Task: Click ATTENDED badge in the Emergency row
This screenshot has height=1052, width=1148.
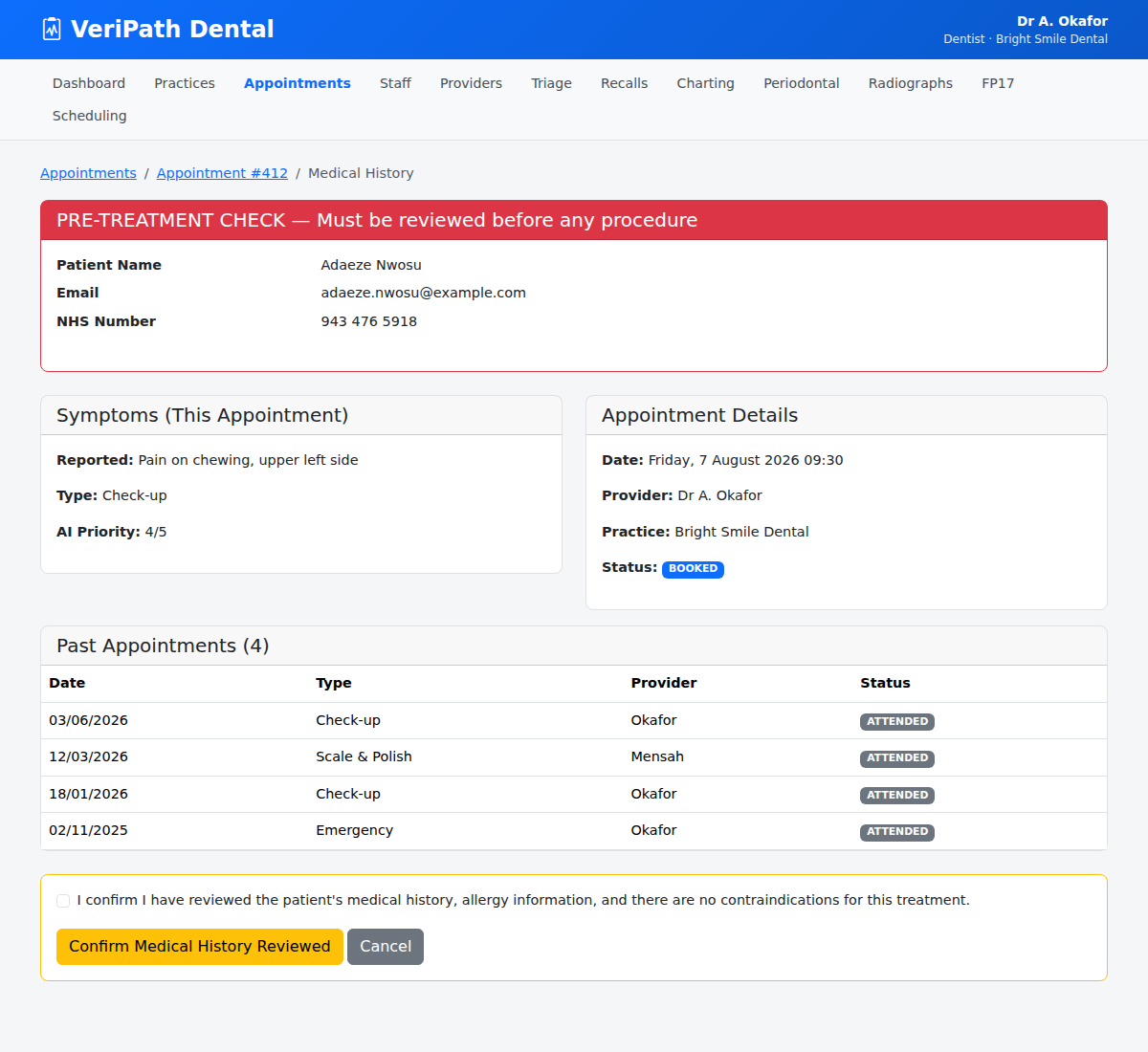Action: (897, 832)
